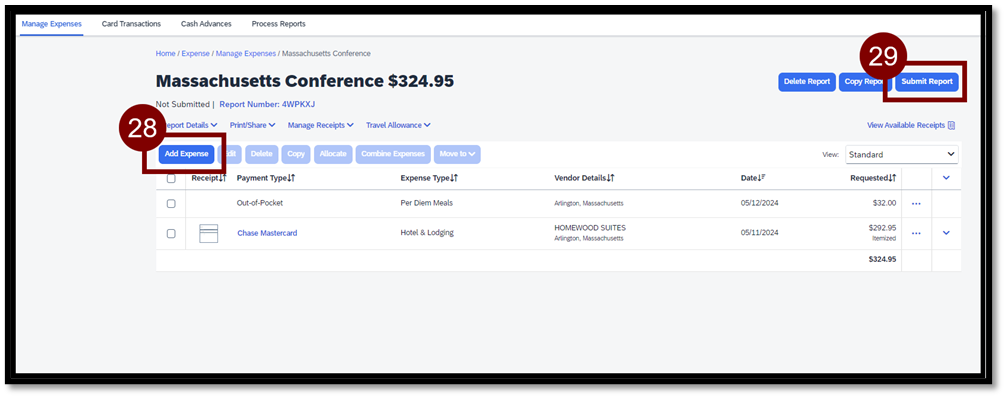The height and width of the screenshot is (397, 1005).
Task: Follow the Manage Expenses breadcrumb link
Action: (x=245, y=53)
